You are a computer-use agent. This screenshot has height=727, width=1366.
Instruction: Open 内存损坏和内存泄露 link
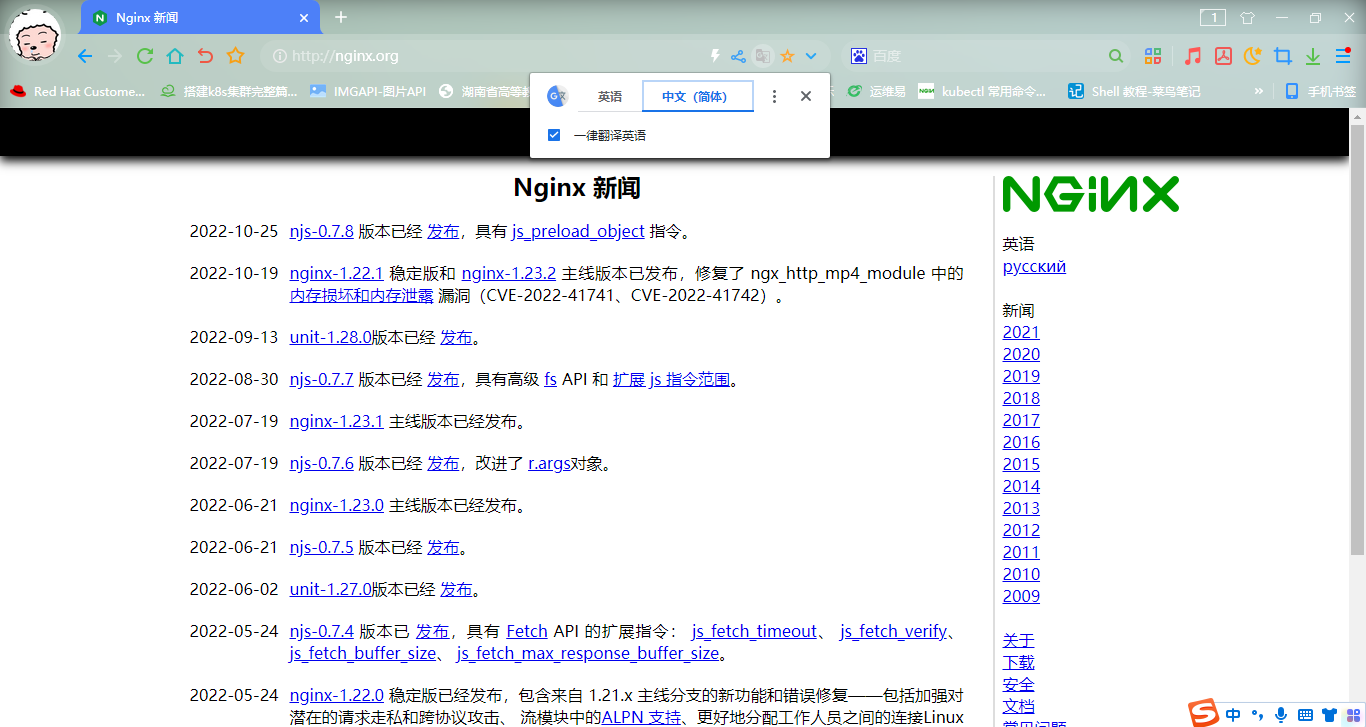point(362,295)
